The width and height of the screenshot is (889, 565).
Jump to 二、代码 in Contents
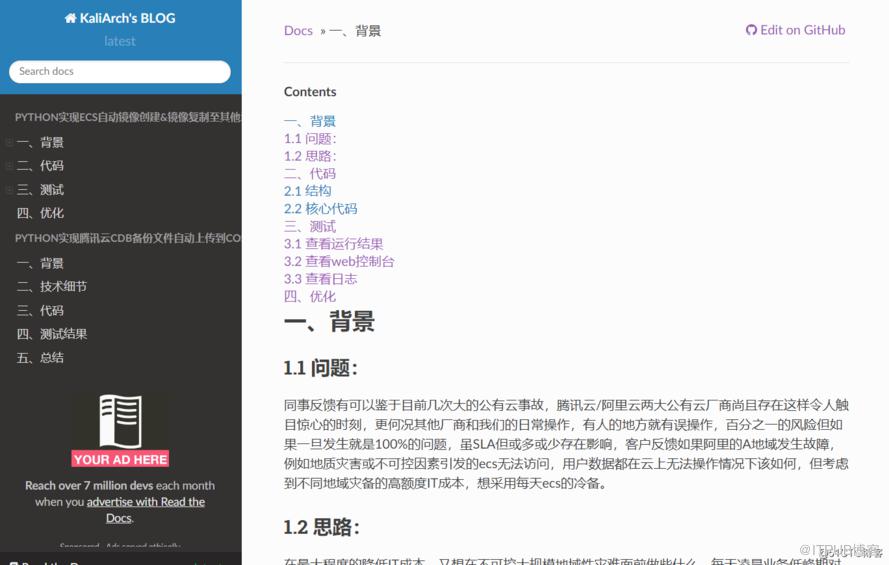[x=310, y=173]
